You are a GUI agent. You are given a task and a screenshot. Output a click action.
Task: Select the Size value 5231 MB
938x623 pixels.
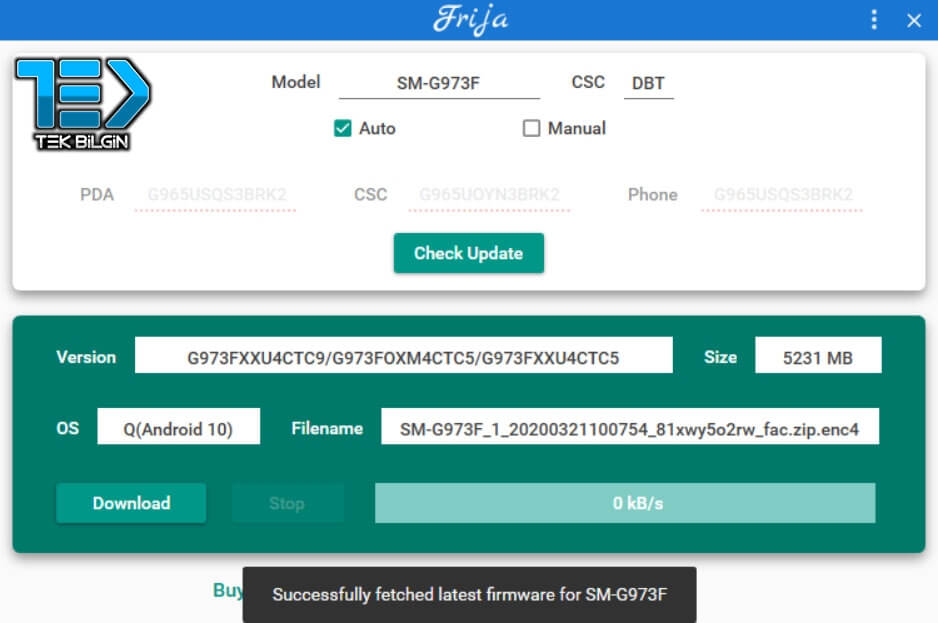pyautogui.click(x=818, y=355)
